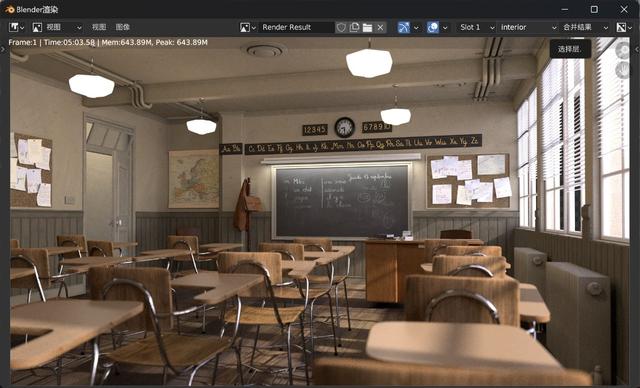Click the open image folder icon
The width and height of the screenshot is (640, 388).
coord(368,27)
